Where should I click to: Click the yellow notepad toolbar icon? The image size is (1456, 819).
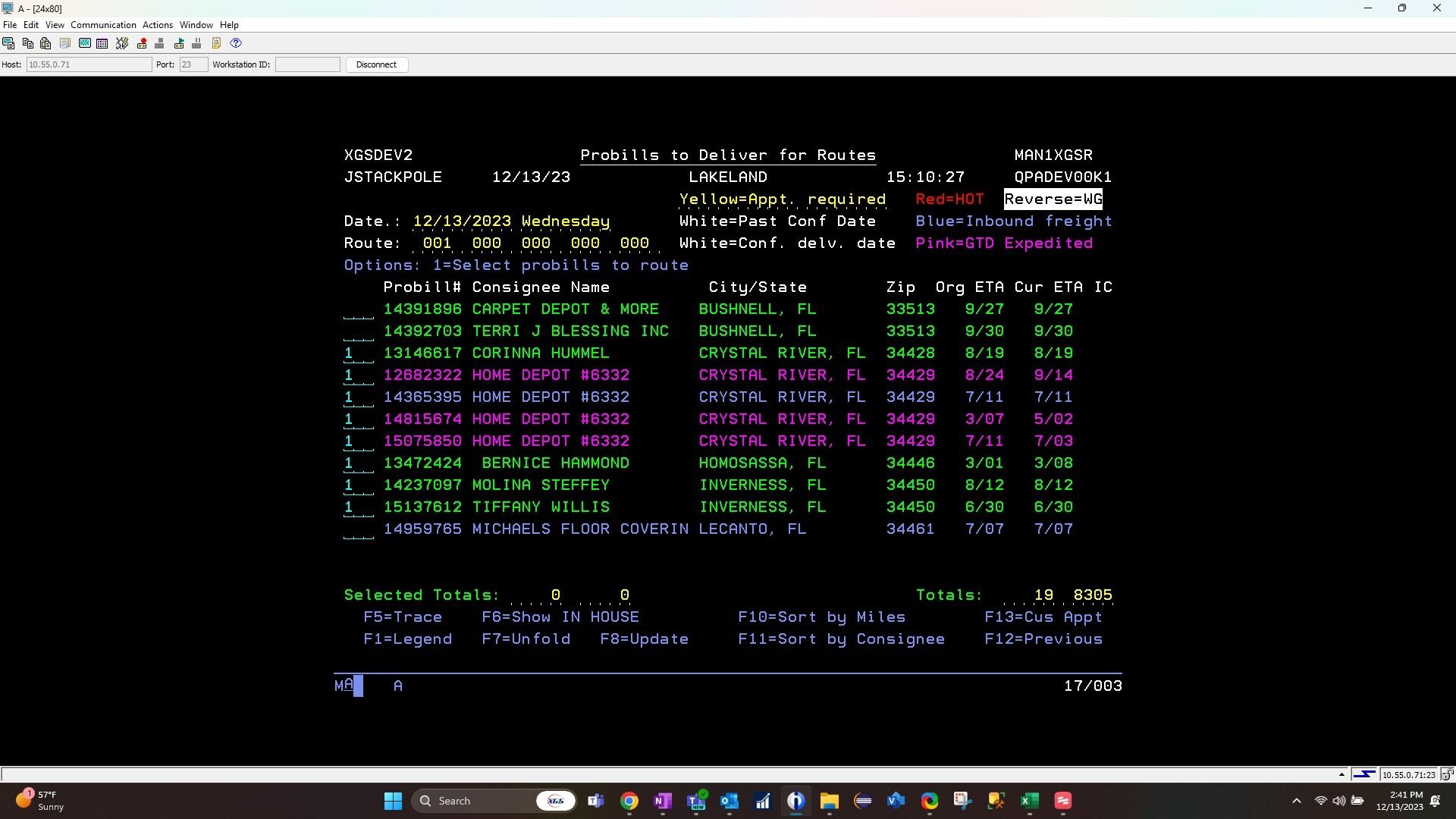coord(216,43)
